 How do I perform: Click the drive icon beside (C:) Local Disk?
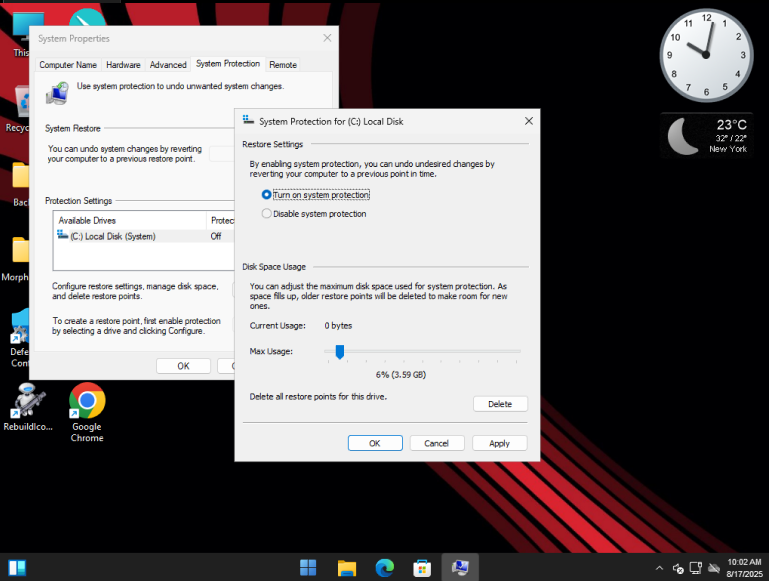pyautogui.click(x=62, y=235)
